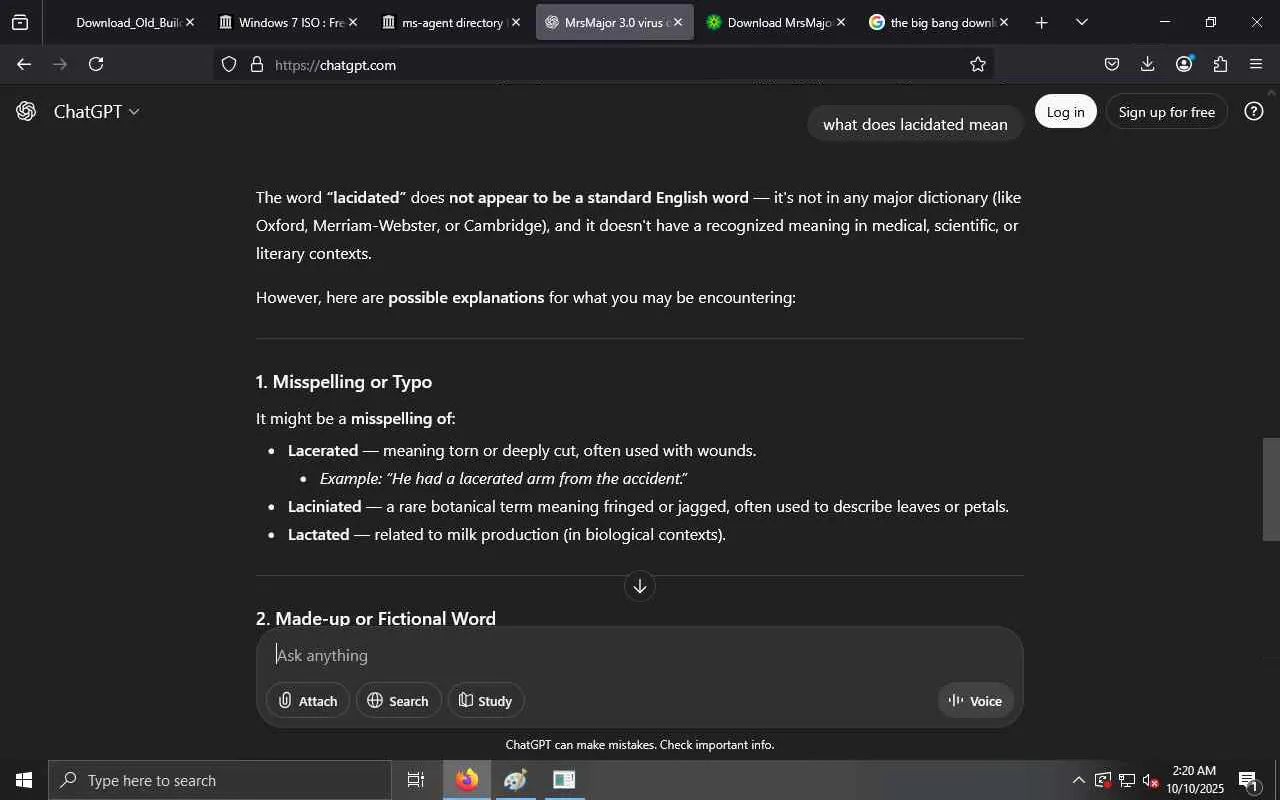Click the Windows taskbar search box
1280x800 pixels.
click(220, 780)
